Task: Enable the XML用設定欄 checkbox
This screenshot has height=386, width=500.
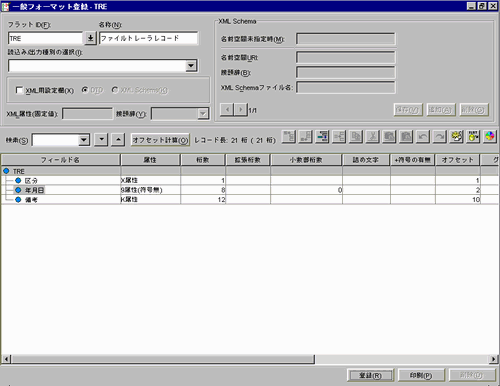Action: click(19, 90)
